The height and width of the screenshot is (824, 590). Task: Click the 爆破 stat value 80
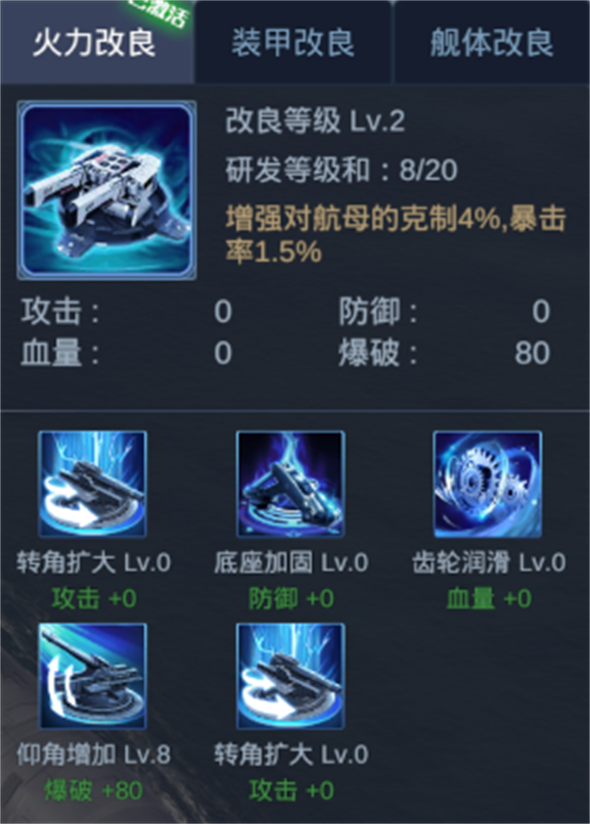click(x=532, y=353)
